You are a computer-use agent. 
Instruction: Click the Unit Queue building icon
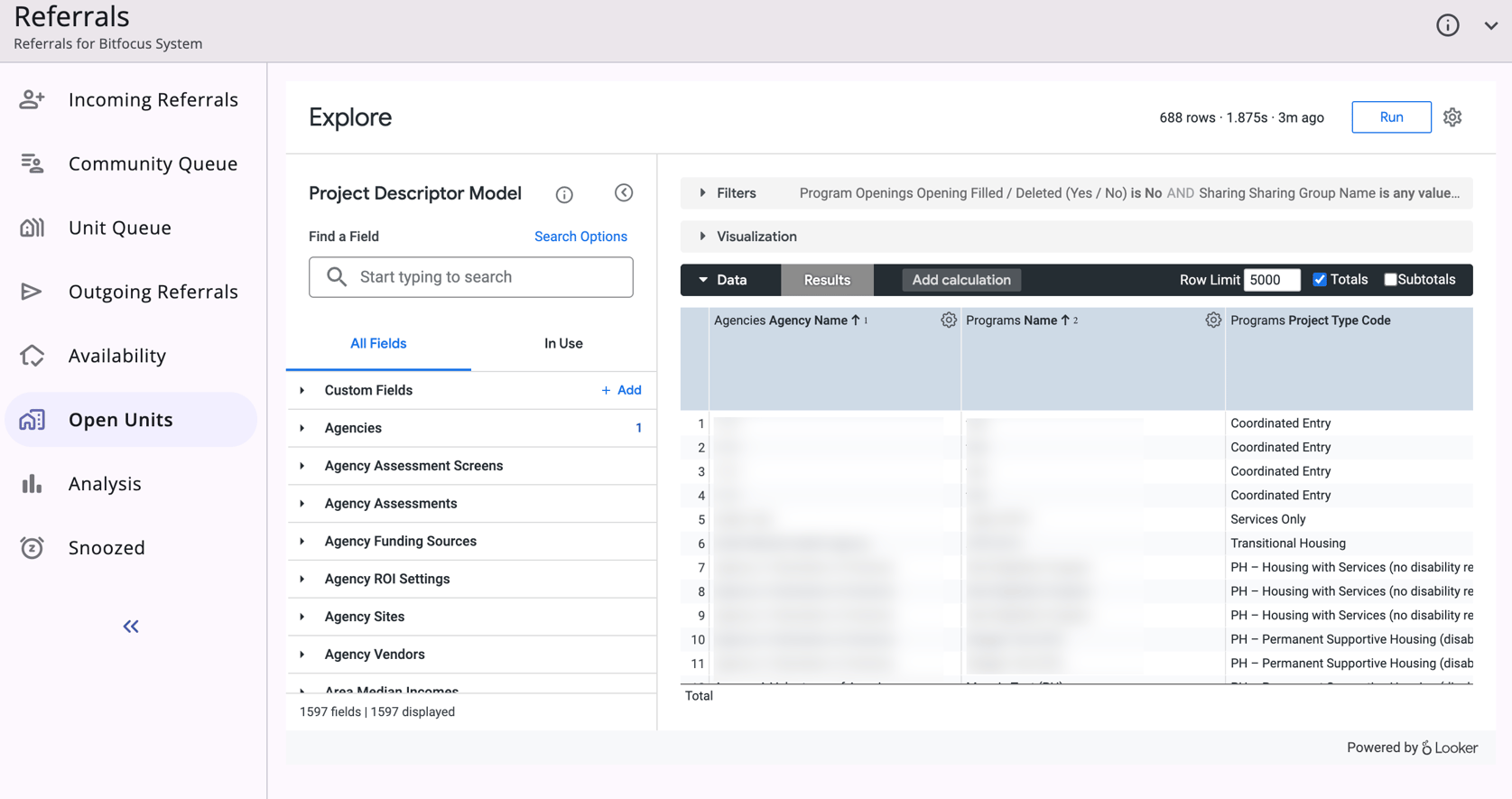point(32,228)
